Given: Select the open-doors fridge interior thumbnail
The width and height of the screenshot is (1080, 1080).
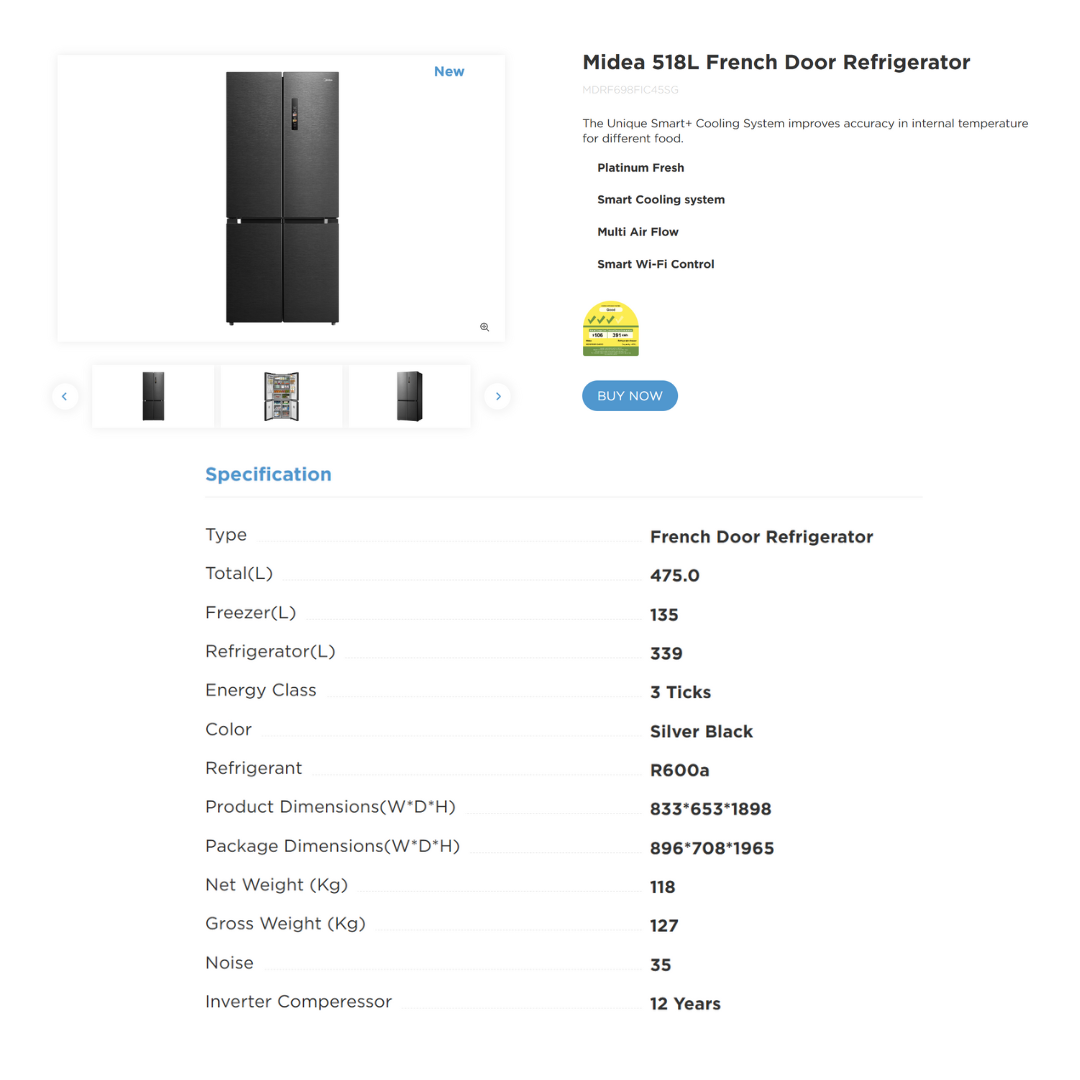Looking at the screenshot, I should point(281,396).
